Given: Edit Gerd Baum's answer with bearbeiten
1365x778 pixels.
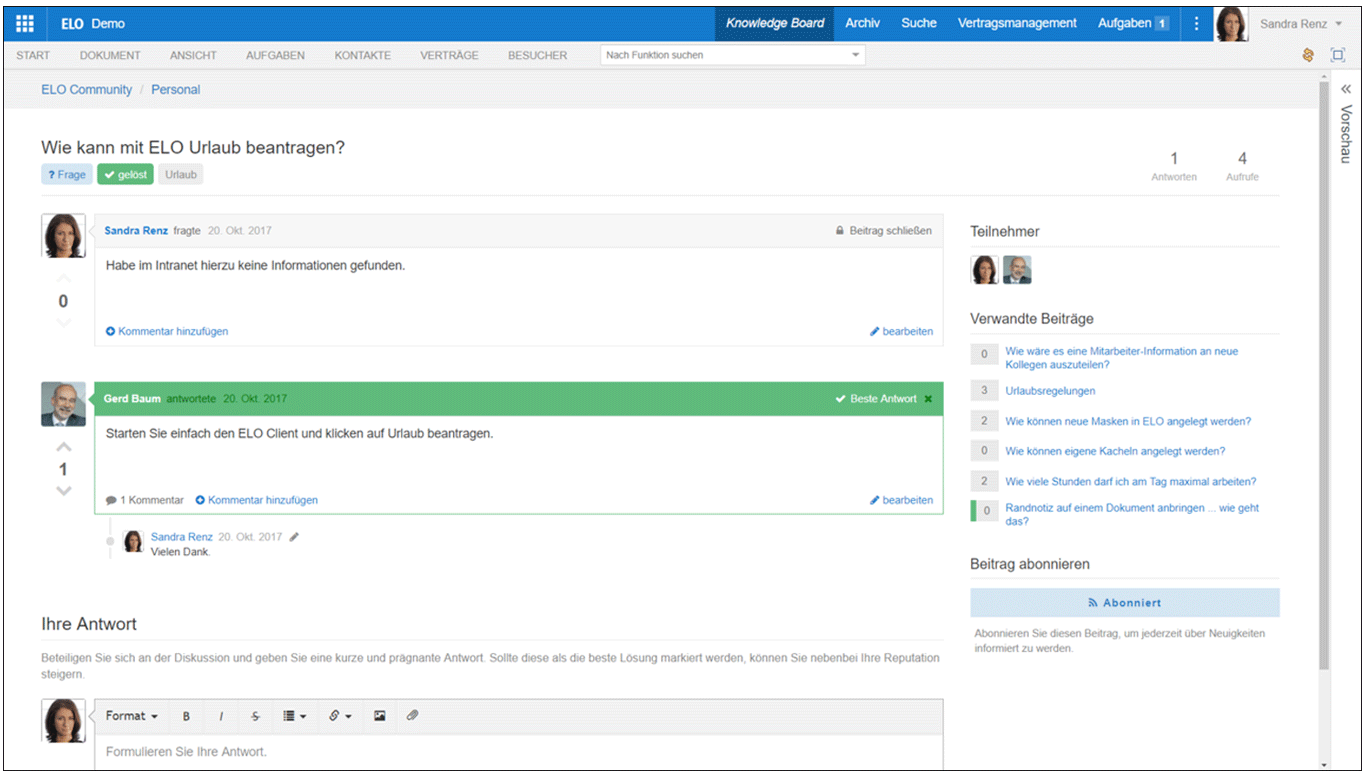Looking at the screenshot, I should point(901,500).
